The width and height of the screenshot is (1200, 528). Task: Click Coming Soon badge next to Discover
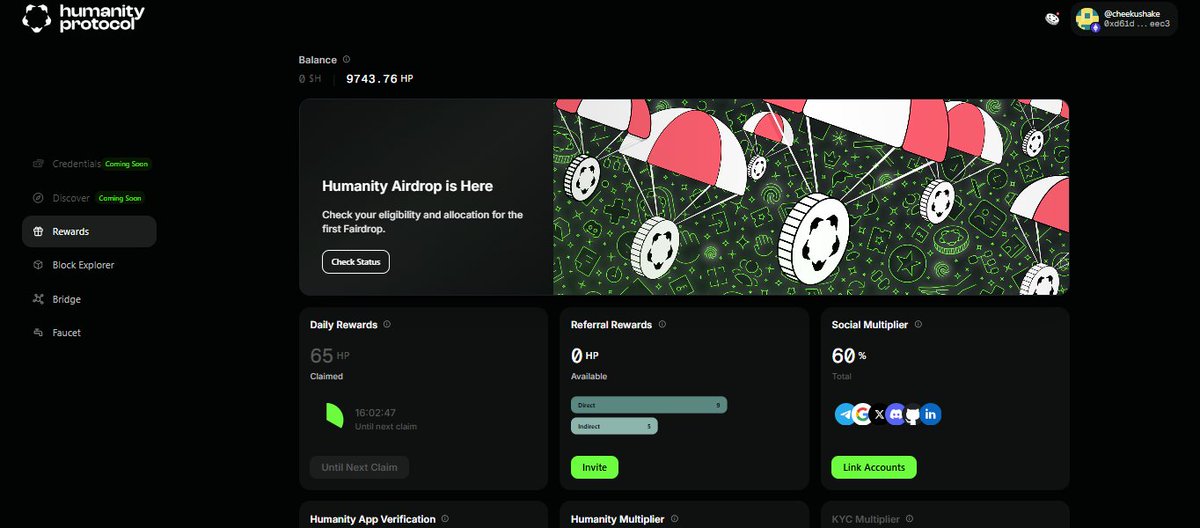(x=119, y=198)
